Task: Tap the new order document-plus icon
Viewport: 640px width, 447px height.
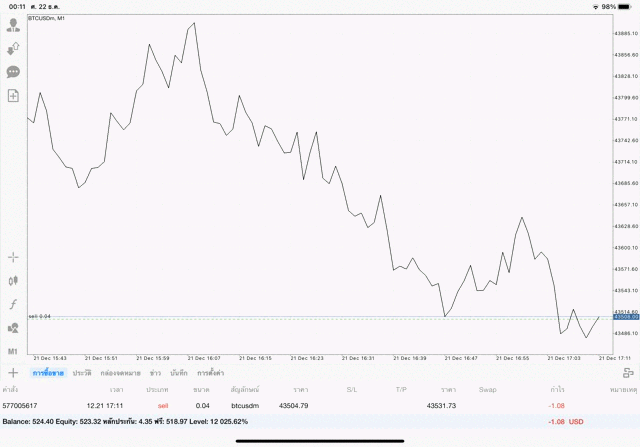Action: pos(13,95)
